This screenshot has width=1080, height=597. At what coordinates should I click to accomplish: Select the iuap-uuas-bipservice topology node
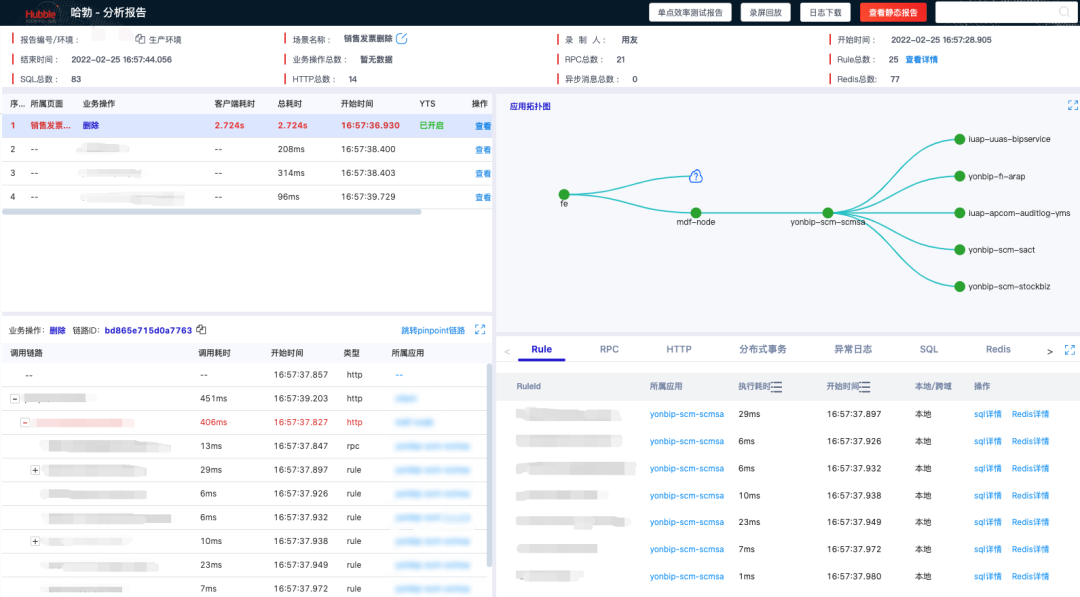[959, 139]
